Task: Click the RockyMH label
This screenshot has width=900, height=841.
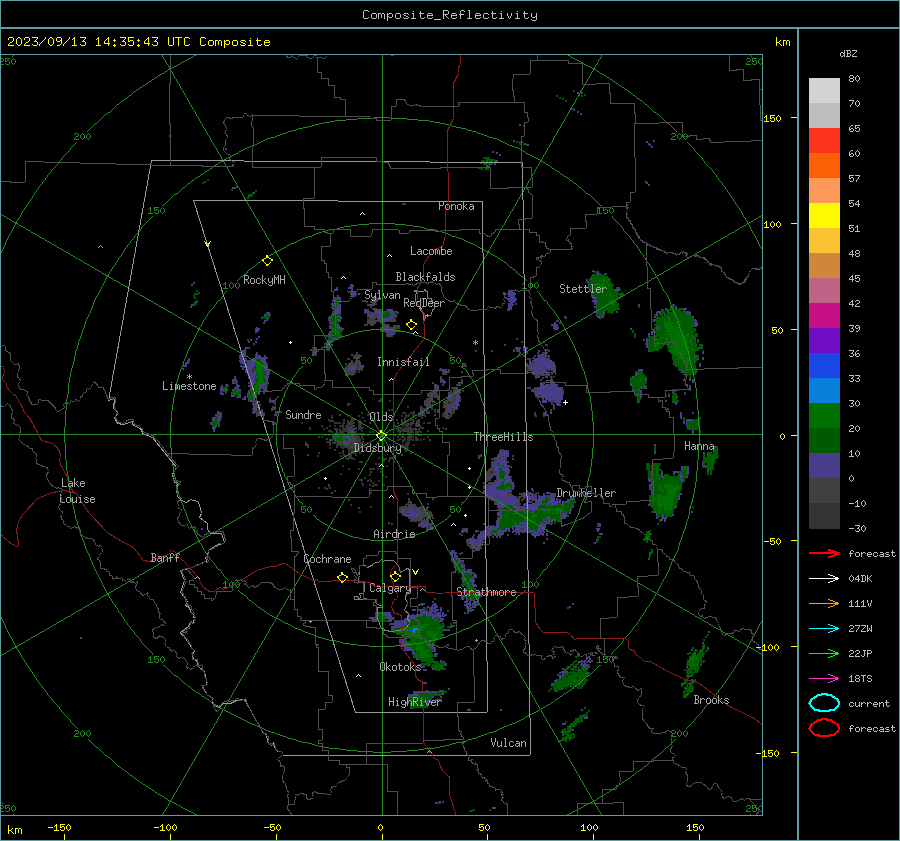Action: pos(264,280)
